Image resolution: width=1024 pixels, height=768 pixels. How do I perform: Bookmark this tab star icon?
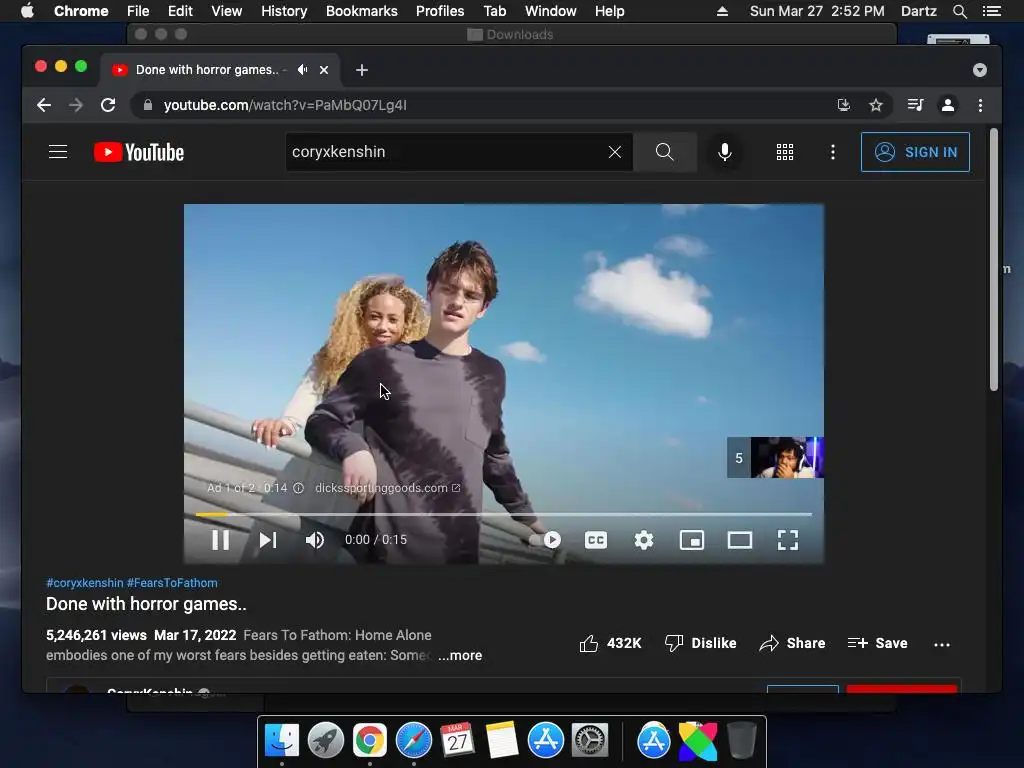pyautogui.click(x=876, y=105)
